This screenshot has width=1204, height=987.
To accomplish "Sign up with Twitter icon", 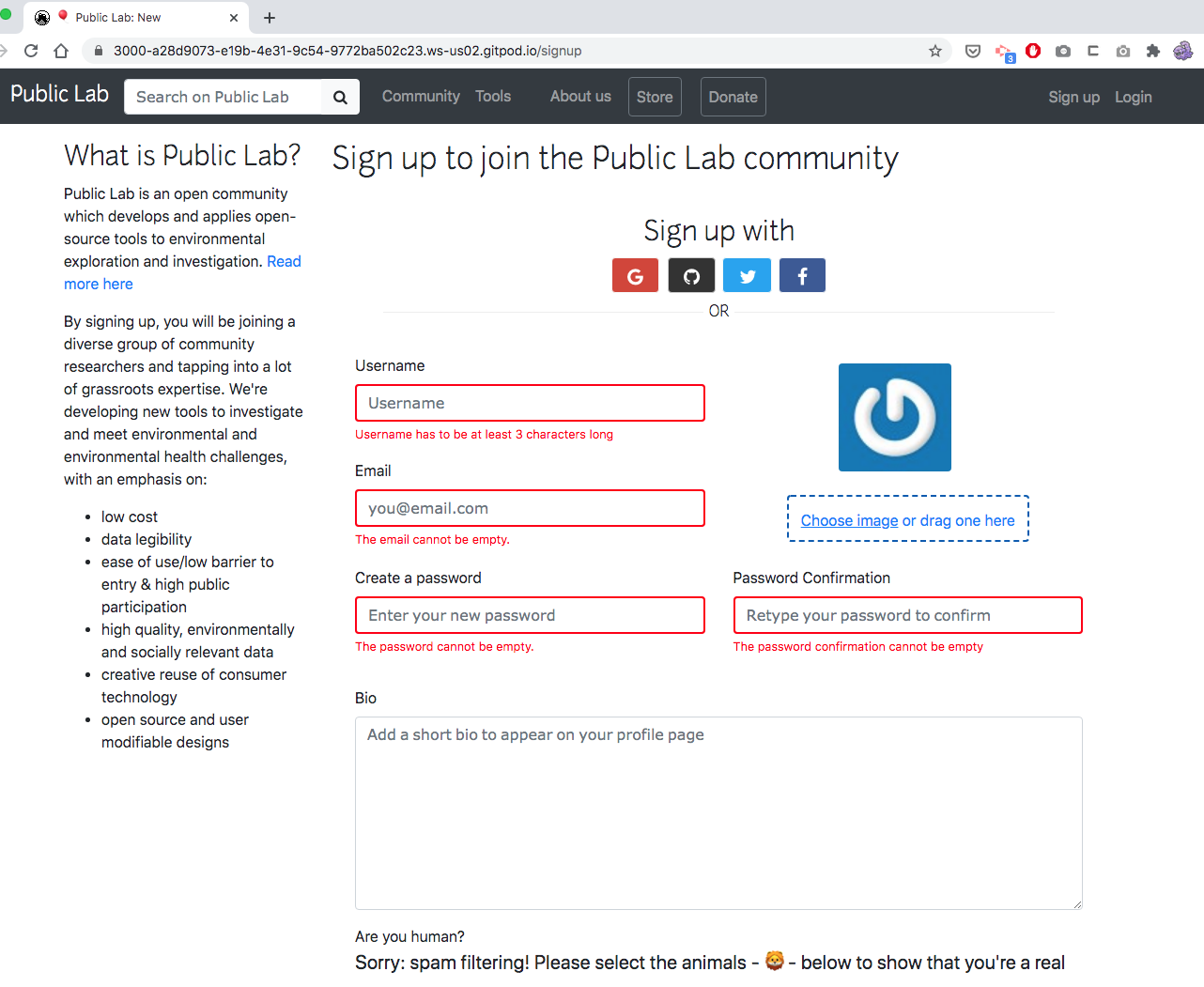I will (747, 275).
